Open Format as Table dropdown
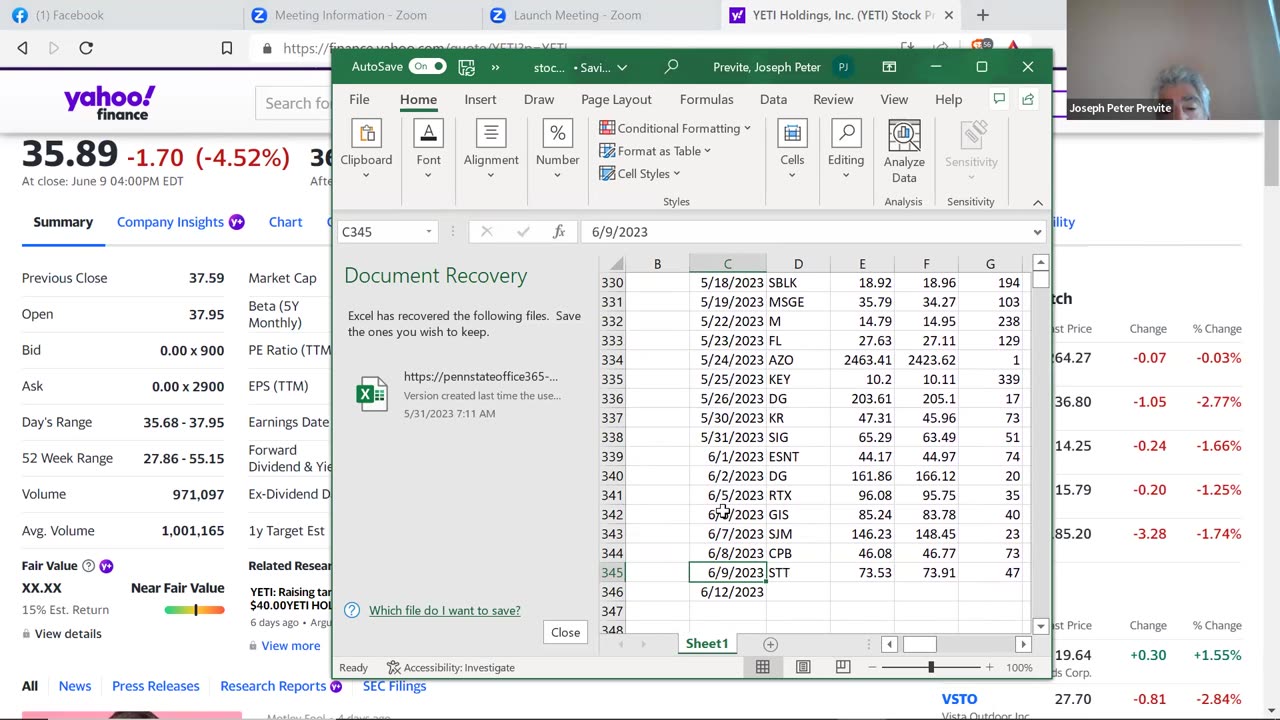Screen dimensions: 1280x720 point(655,151)
